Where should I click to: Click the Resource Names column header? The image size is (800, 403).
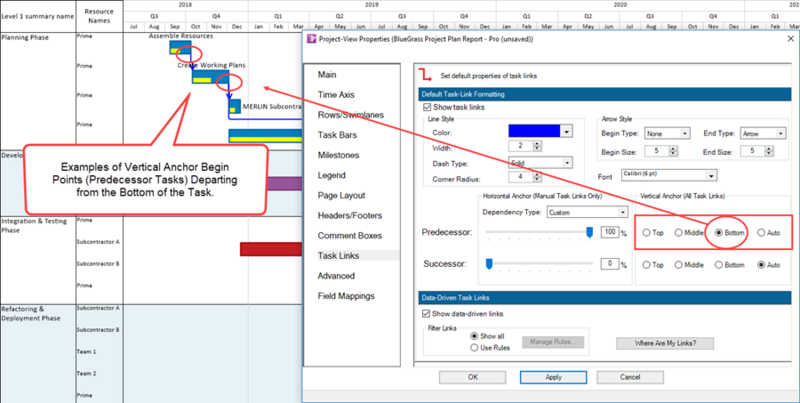pos(99,16)
